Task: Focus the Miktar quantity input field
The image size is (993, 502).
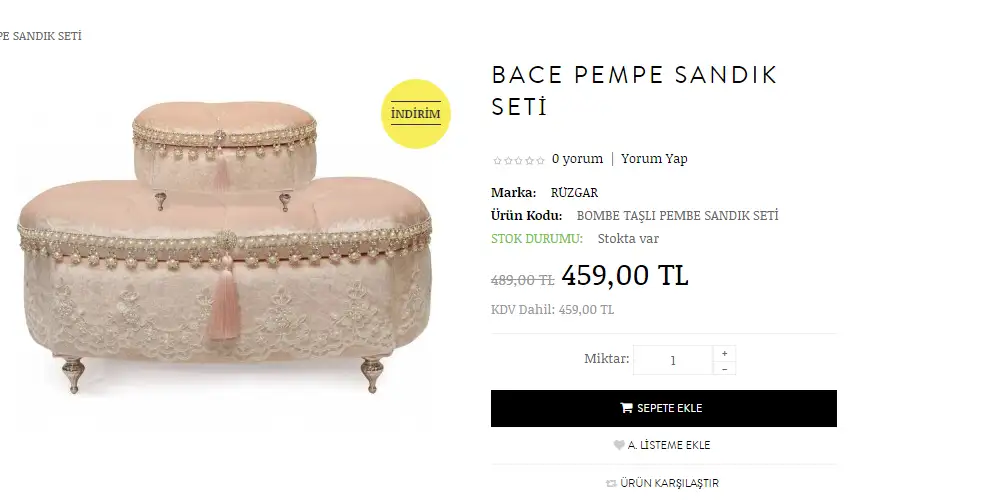Action: [x=672, y=360]
